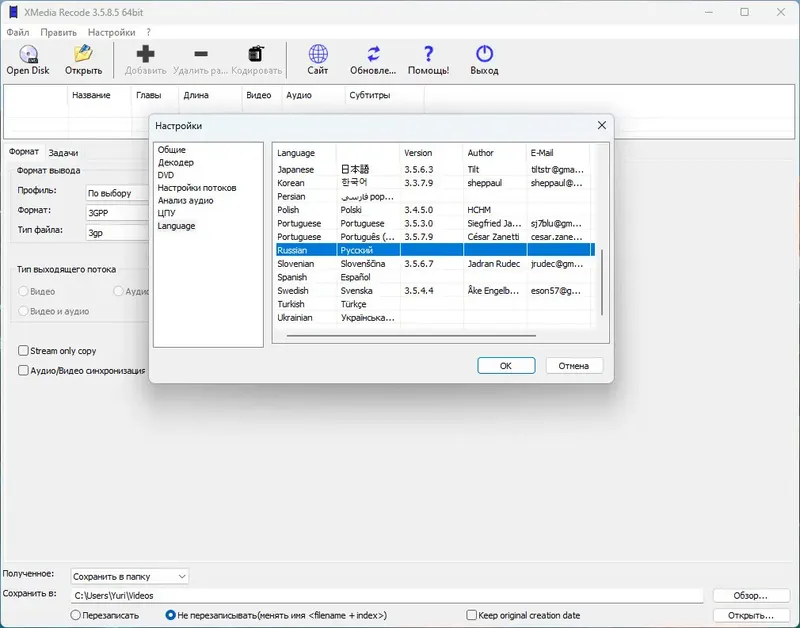800x628 pixels.
Task: Select Общие in settings list
Action: (171, 149)
